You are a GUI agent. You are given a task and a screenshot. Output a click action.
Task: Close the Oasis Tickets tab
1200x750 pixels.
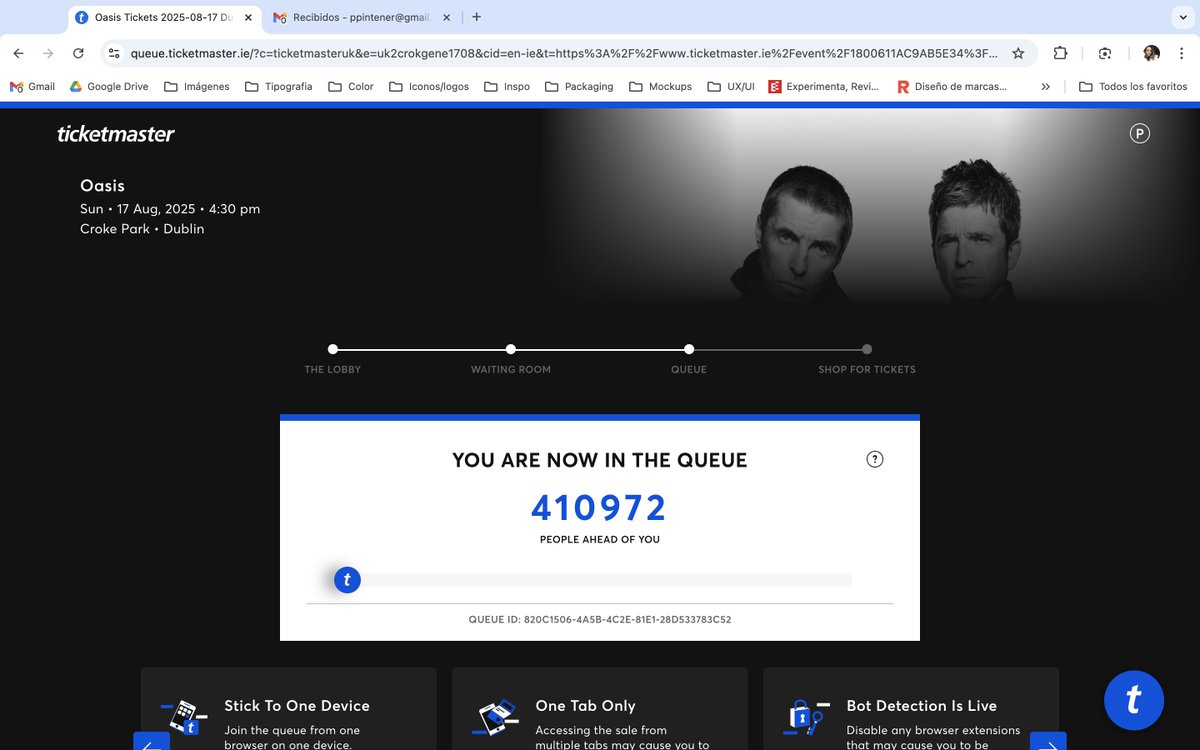point(248,17)
